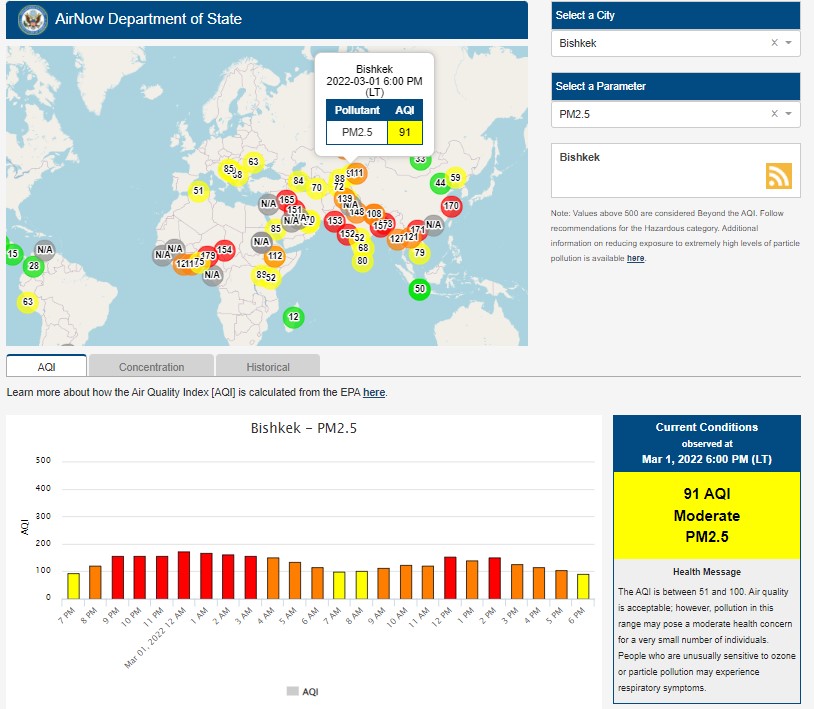
Task: Expand the Select a City dropdown arrow
Action: click(x=788, y=43)
